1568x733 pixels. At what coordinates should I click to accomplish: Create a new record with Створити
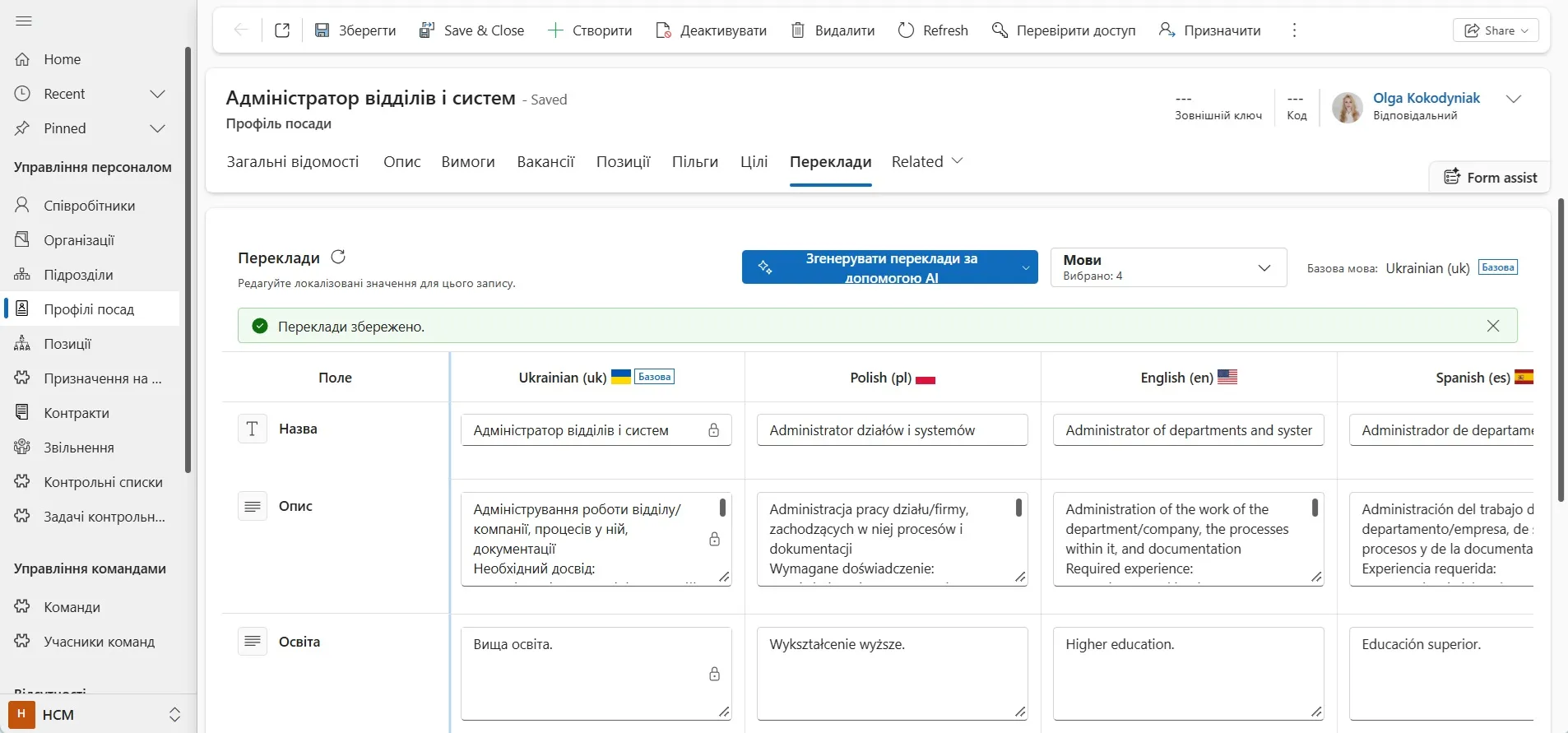590,30
